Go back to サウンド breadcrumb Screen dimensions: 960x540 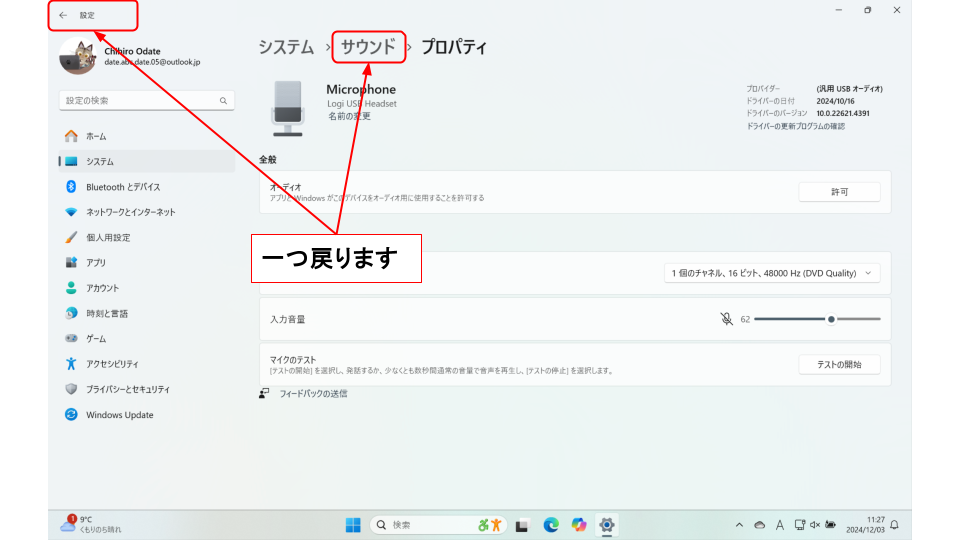pos(368,46)
